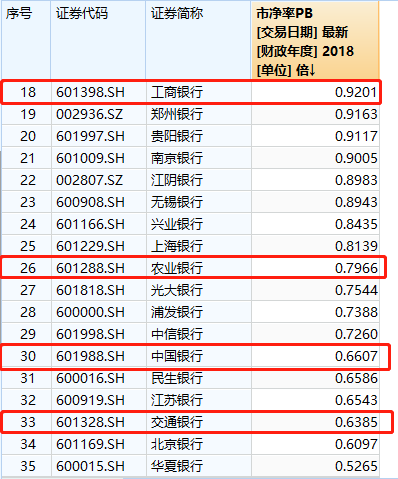Select the 浦发银行 name cell
This screenshot has height=479, width=398.
(177, 312)
